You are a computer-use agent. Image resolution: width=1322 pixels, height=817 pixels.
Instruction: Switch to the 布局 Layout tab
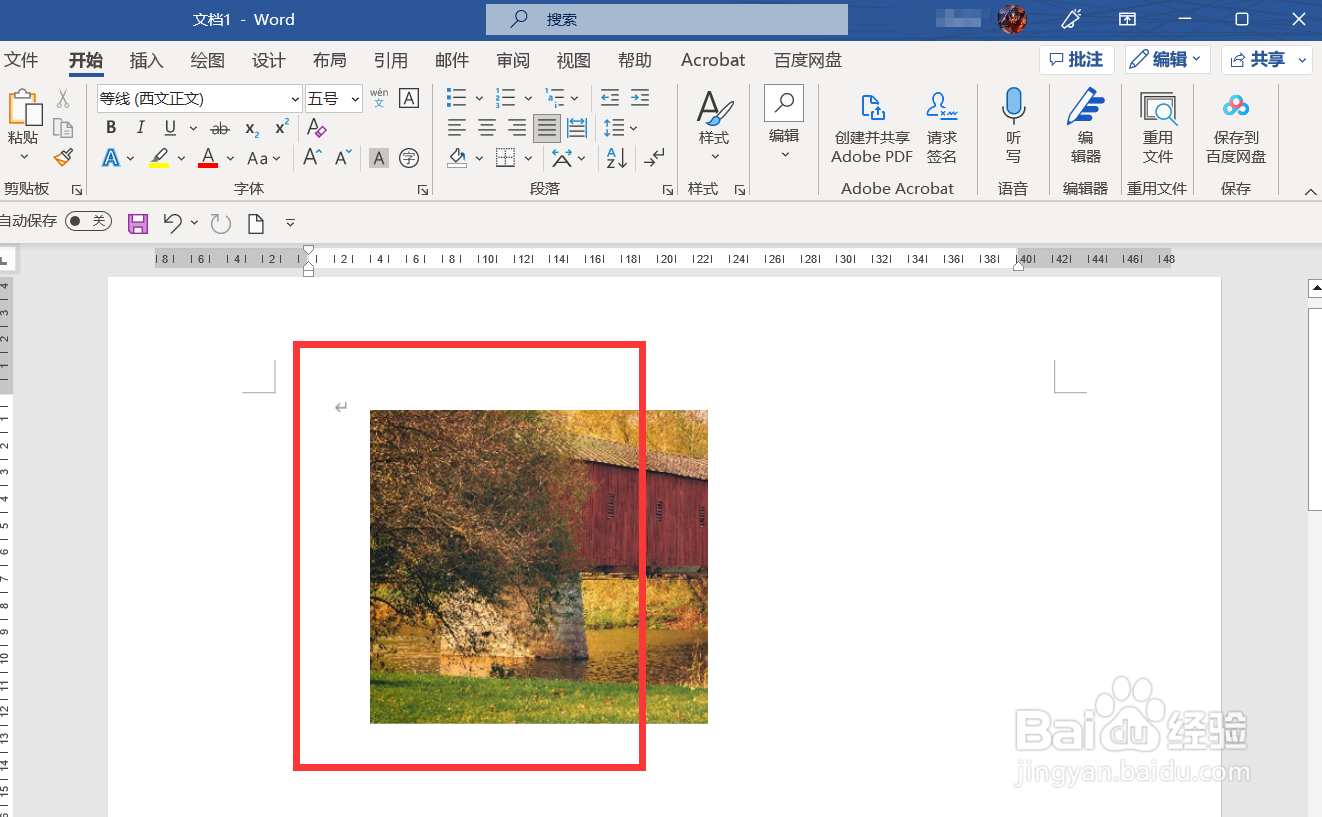pos(329,60)
